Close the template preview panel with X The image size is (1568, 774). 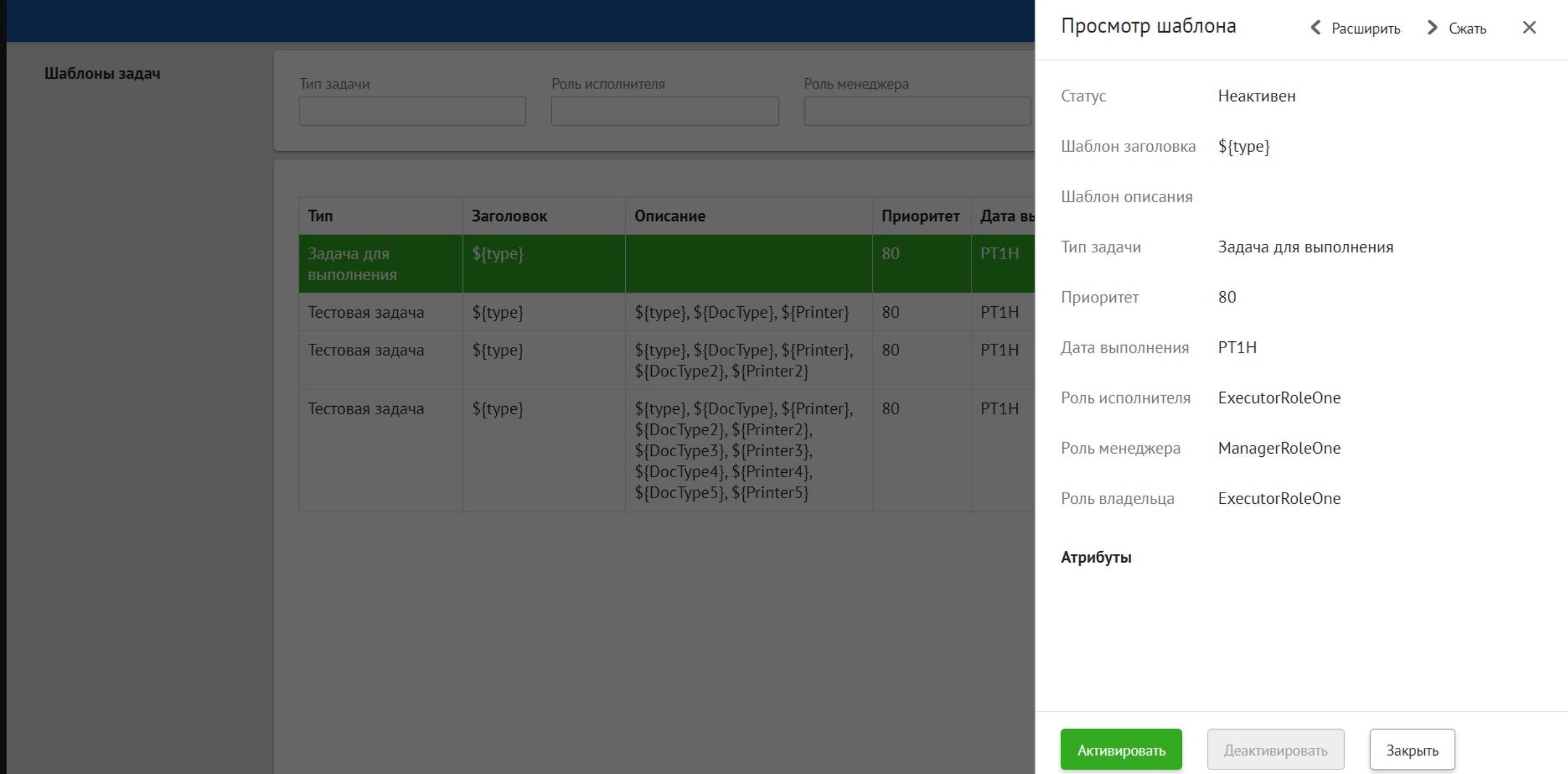1529,27
